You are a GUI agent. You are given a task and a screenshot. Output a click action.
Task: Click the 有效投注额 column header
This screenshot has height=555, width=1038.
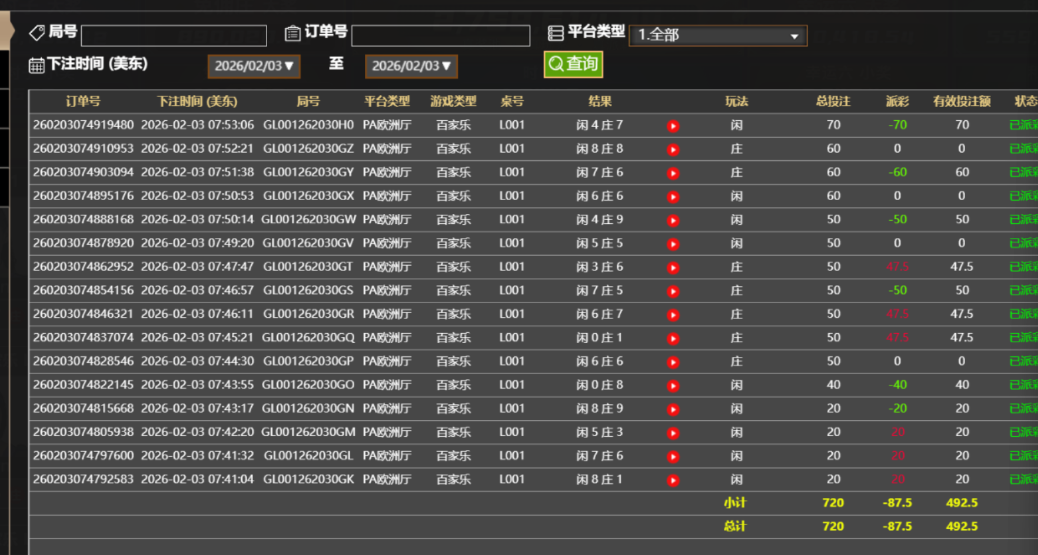[961, 102]
